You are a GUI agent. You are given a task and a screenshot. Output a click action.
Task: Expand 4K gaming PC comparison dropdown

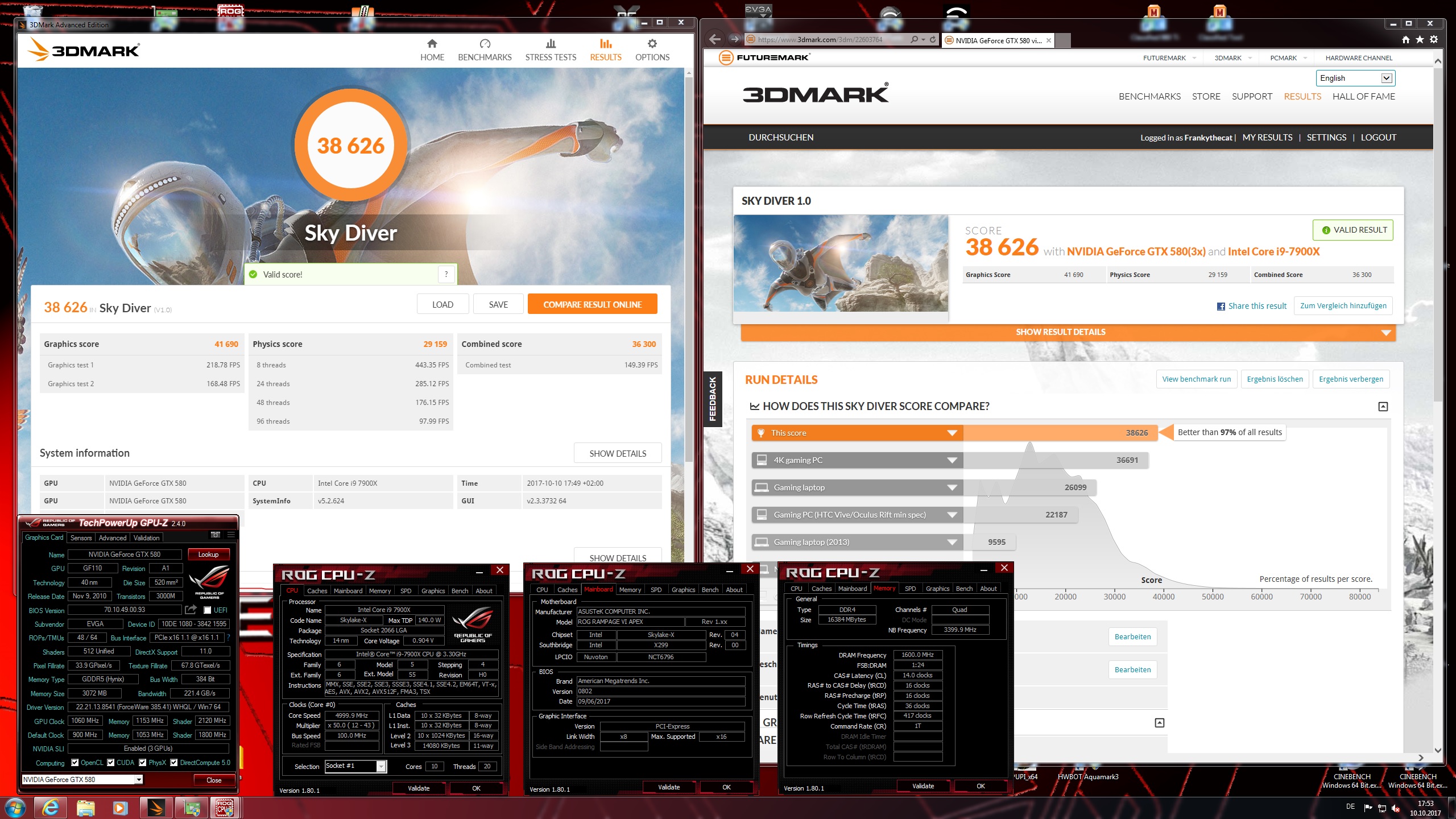952,460
